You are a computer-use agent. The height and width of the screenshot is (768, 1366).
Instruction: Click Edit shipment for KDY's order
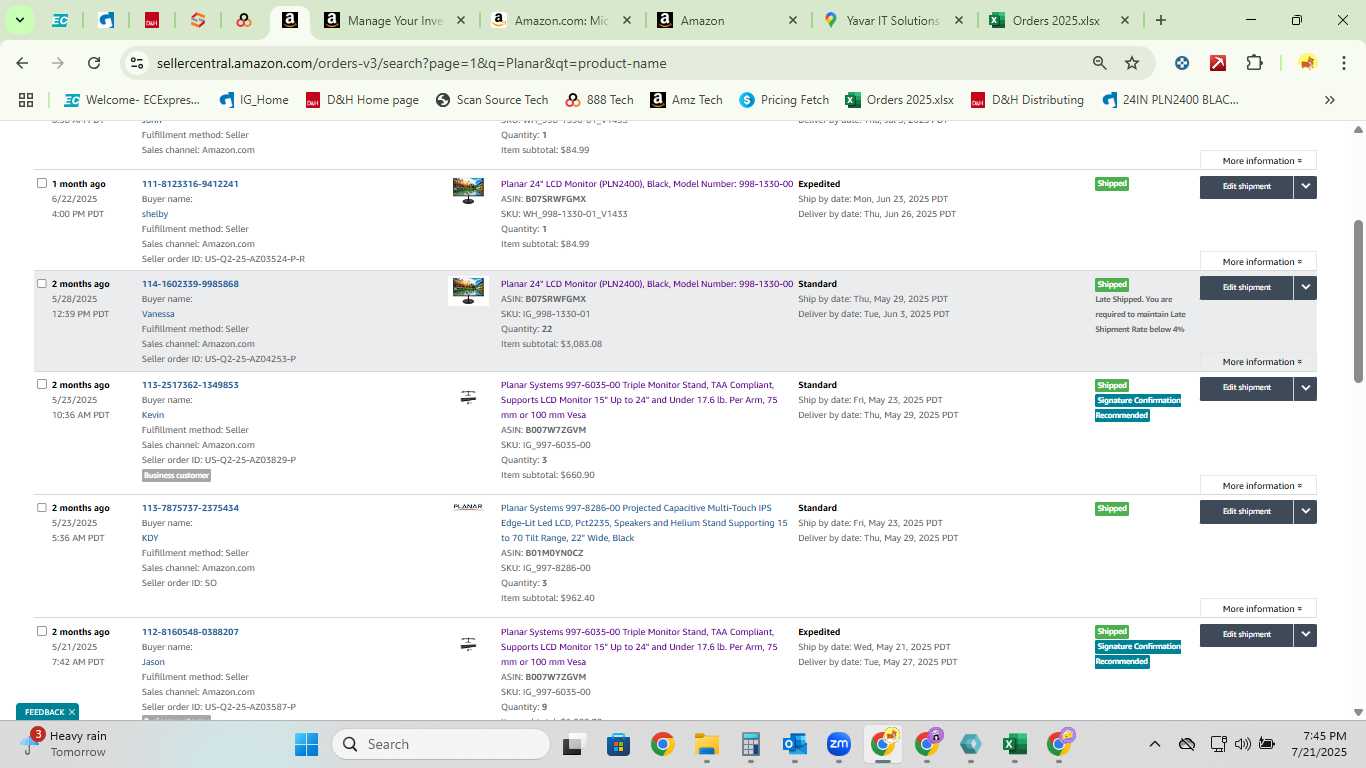1246,511
